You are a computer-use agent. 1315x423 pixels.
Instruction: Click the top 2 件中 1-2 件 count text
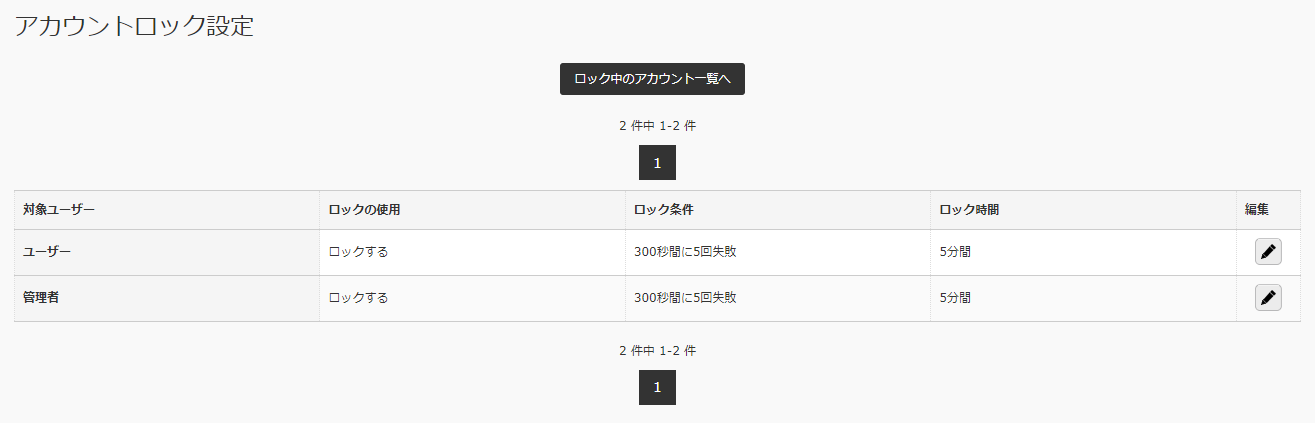(x=657, y=126)
